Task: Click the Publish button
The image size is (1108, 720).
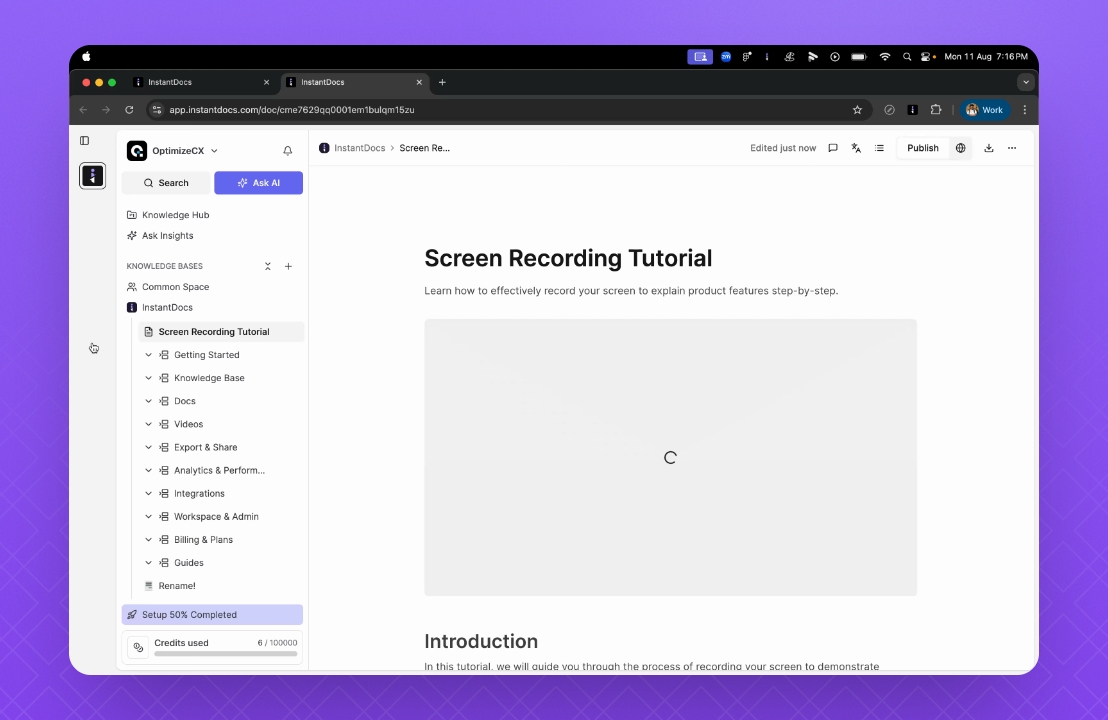Action: coord(922,148)
